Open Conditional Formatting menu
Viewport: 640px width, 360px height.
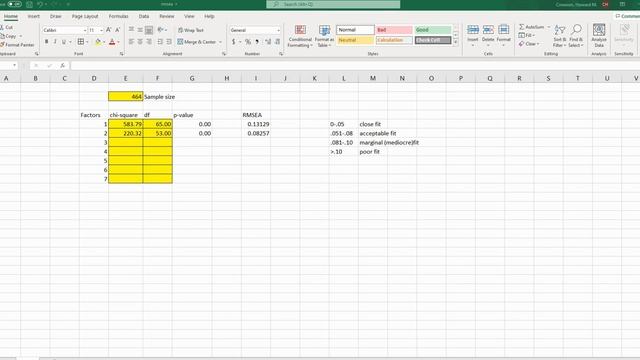pyautogui.click(x=300, y=36)
